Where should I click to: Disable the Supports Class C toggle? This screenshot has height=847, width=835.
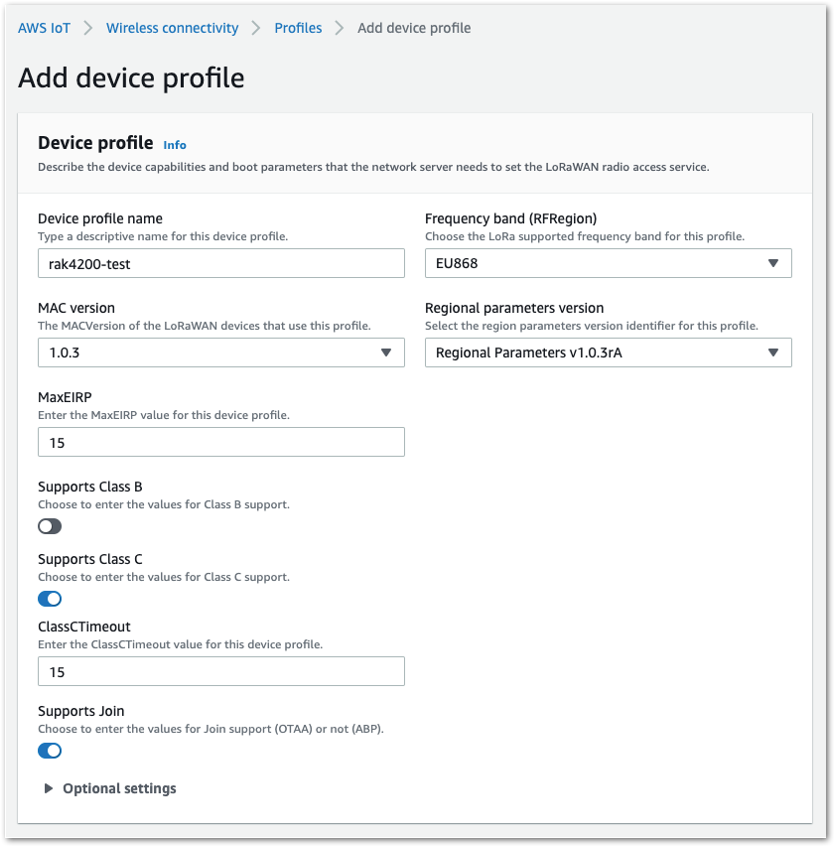click(x=50, y=599)
